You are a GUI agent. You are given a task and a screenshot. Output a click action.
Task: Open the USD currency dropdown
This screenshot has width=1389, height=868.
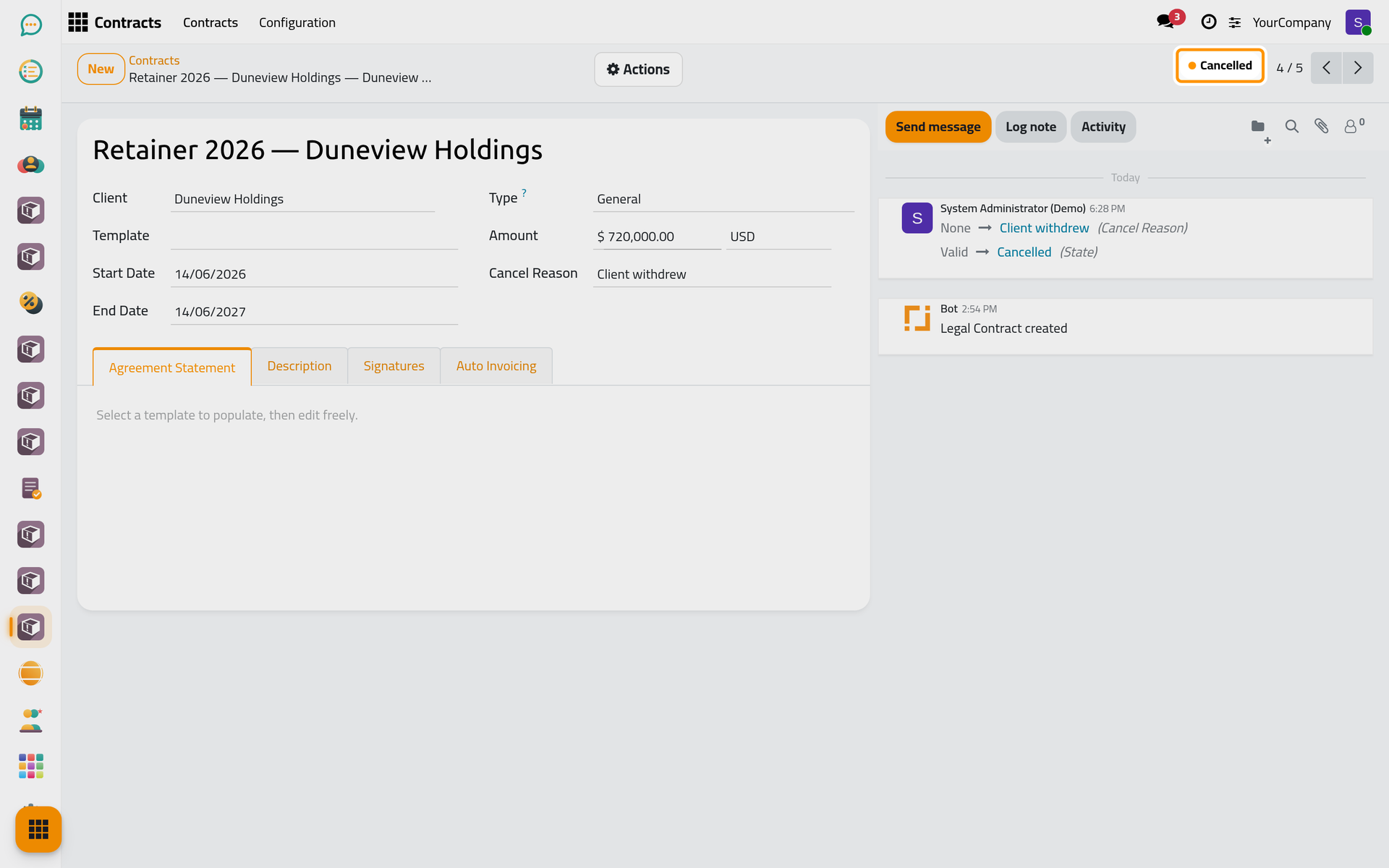(778, 237)
